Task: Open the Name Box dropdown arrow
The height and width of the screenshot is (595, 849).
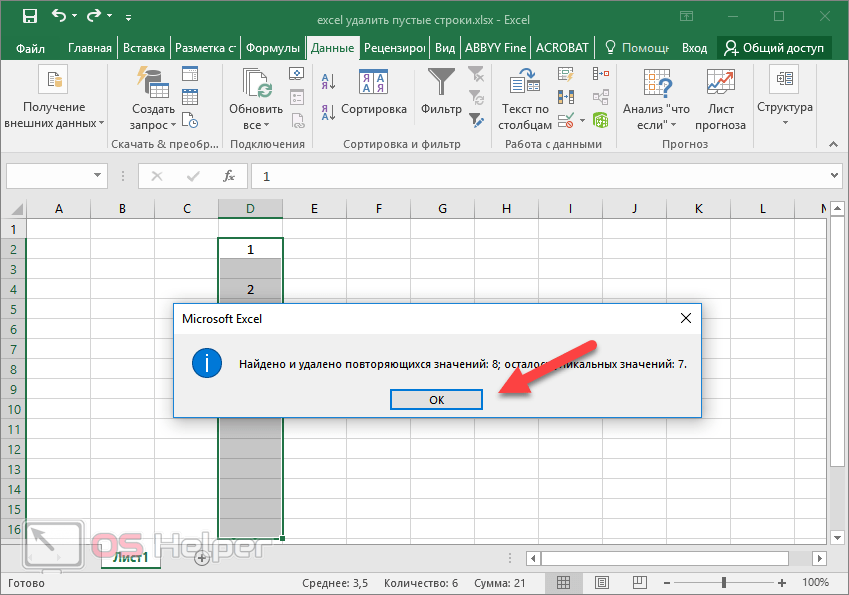Action: pyautogui.click(x=98, y=176)
